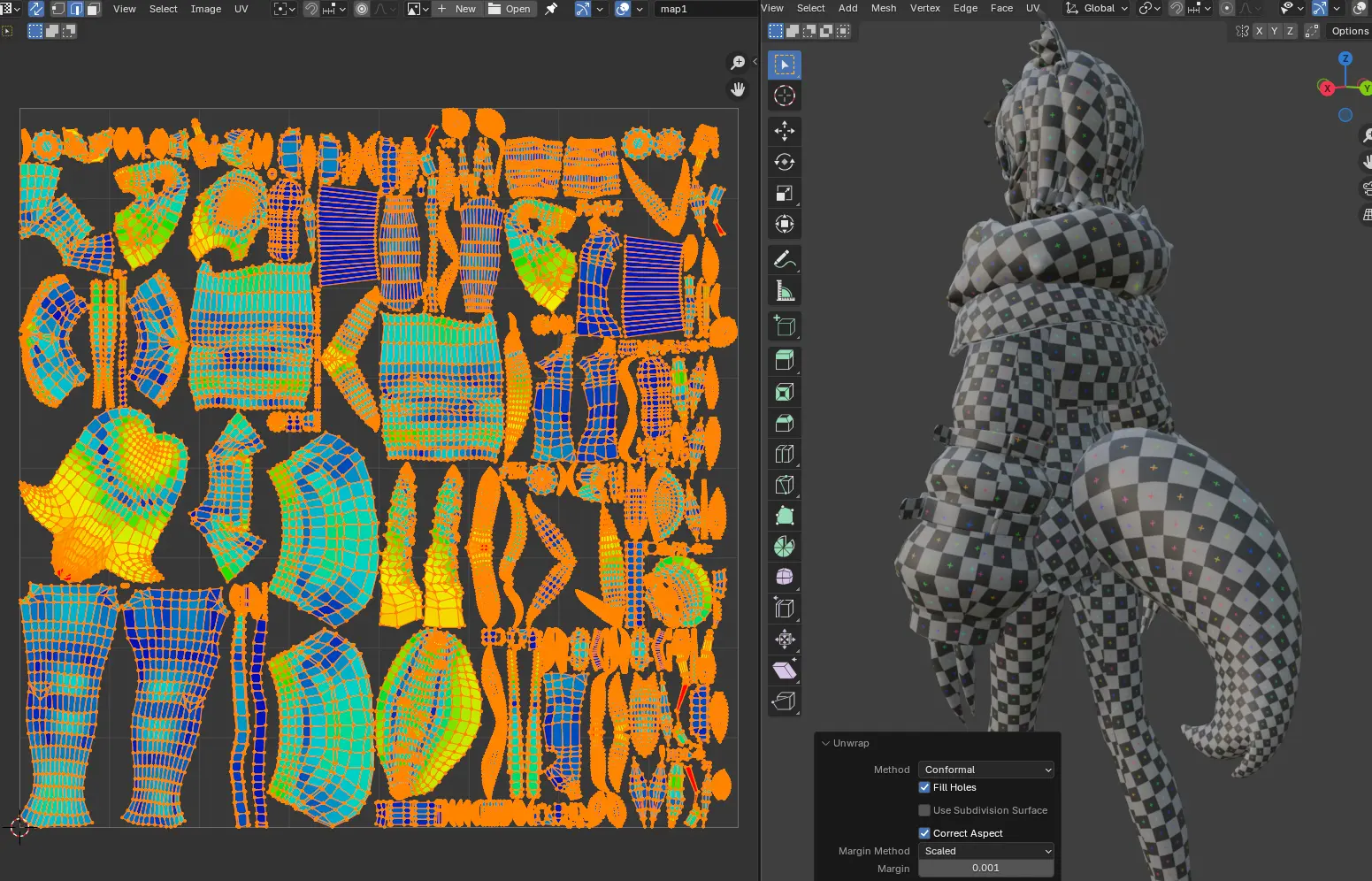Select the Scale tool in viewport toolbar
The height and width of the screenshot is (881, 1372).
[785, 194]
